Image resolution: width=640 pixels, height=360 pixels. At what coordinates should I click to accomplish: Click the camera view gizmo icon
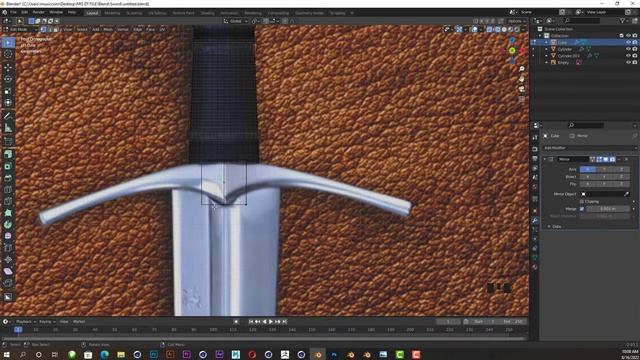[x=522, y=89]
